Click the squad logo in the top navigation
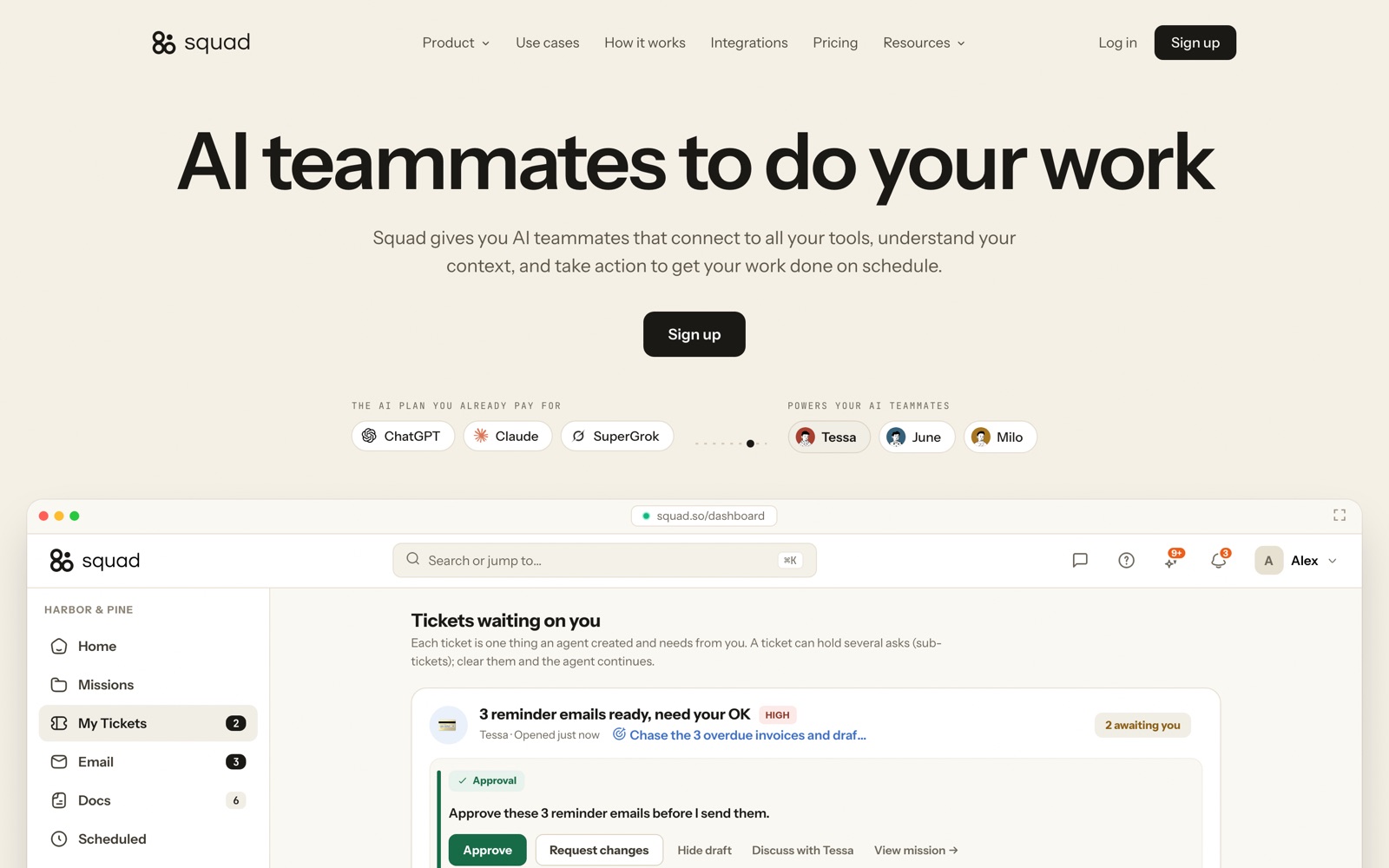Viewport: 1389px width, 868px height. (x=201, y=43)
